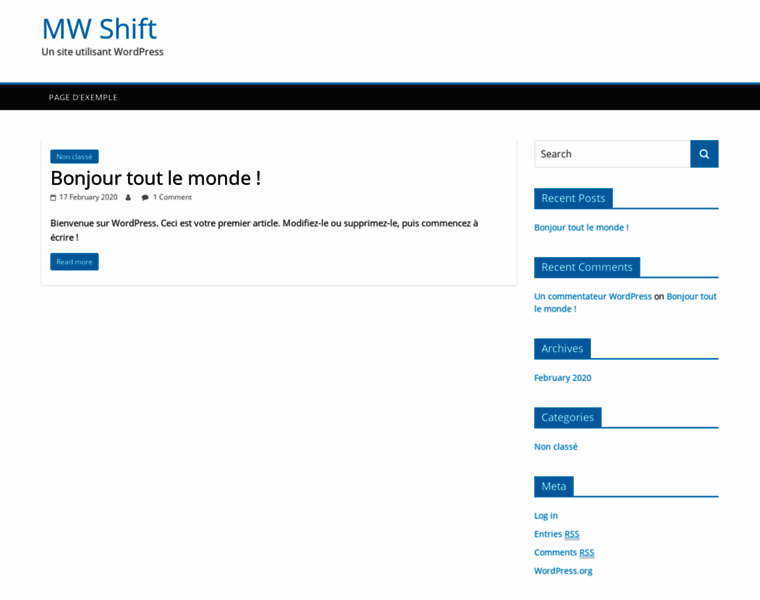This screenshot has width=760, height=600.
Task: Visit the WordPress.org link
Action: [563, 571]
